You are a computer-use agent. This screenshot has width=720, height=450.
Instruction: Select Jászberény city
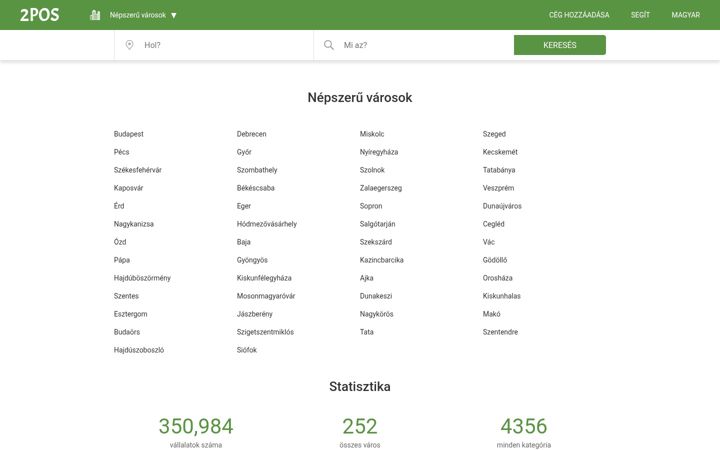click(255, 314)
